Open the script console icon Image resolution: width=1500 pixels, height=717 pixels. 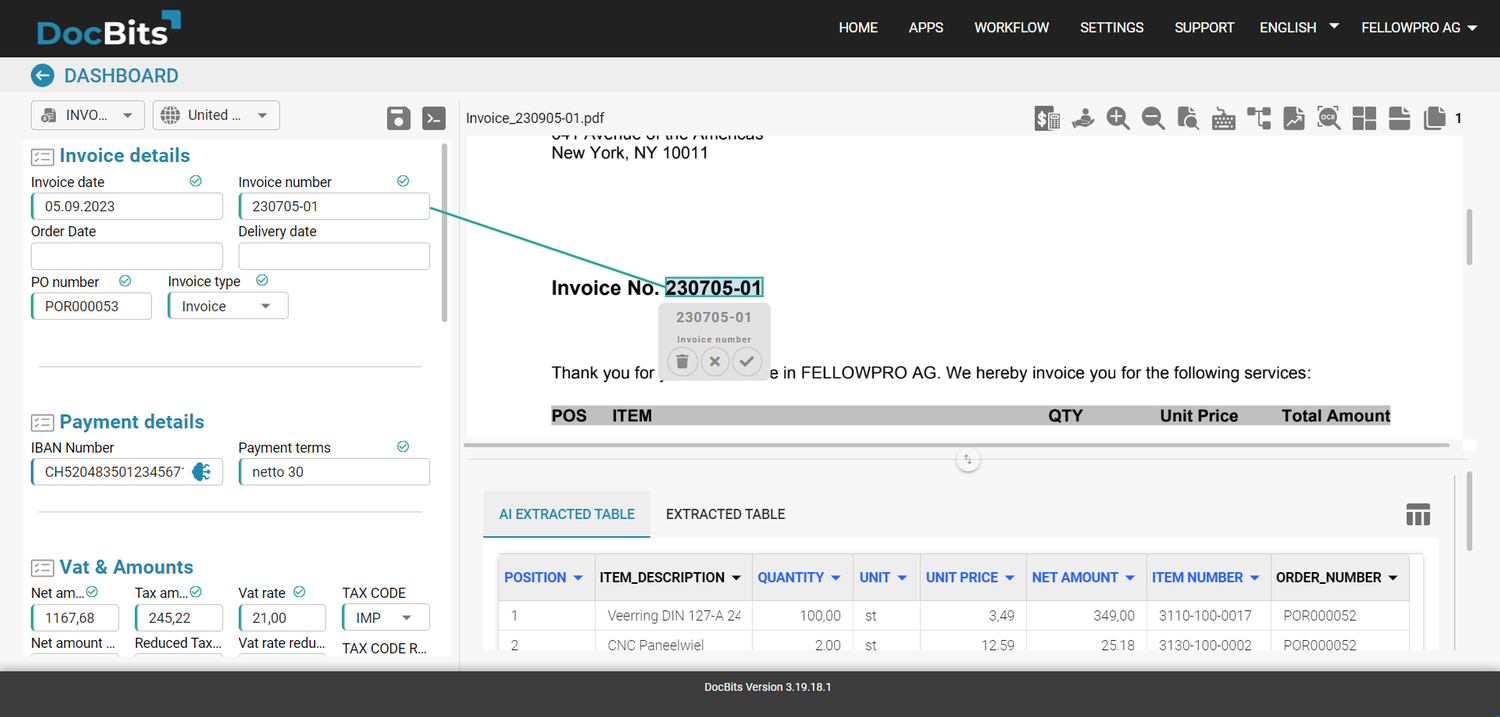(x=433, y=118)
